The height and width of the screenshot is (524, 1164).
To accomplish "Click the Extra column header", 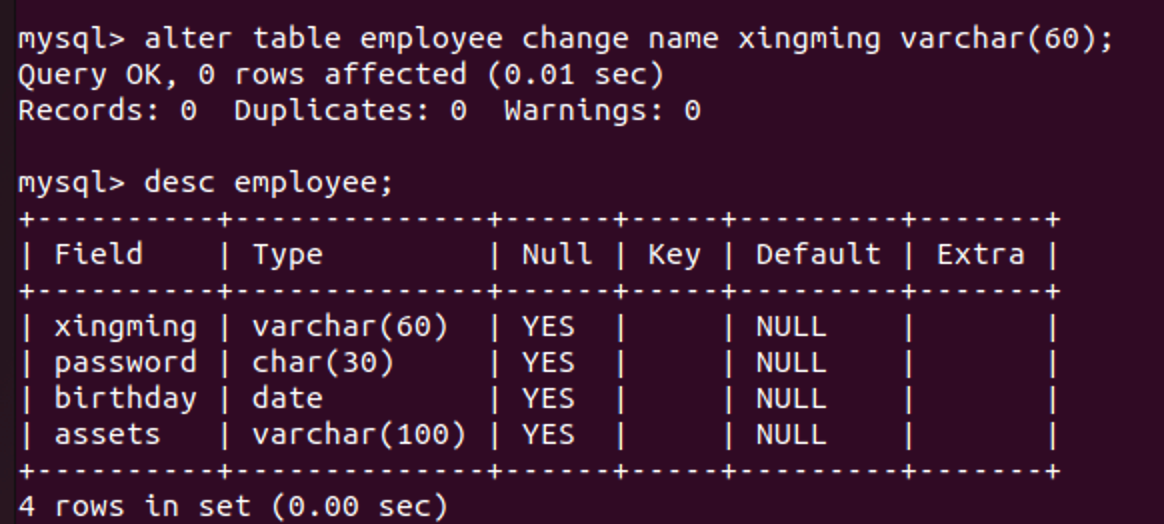I will pos(980,255).
